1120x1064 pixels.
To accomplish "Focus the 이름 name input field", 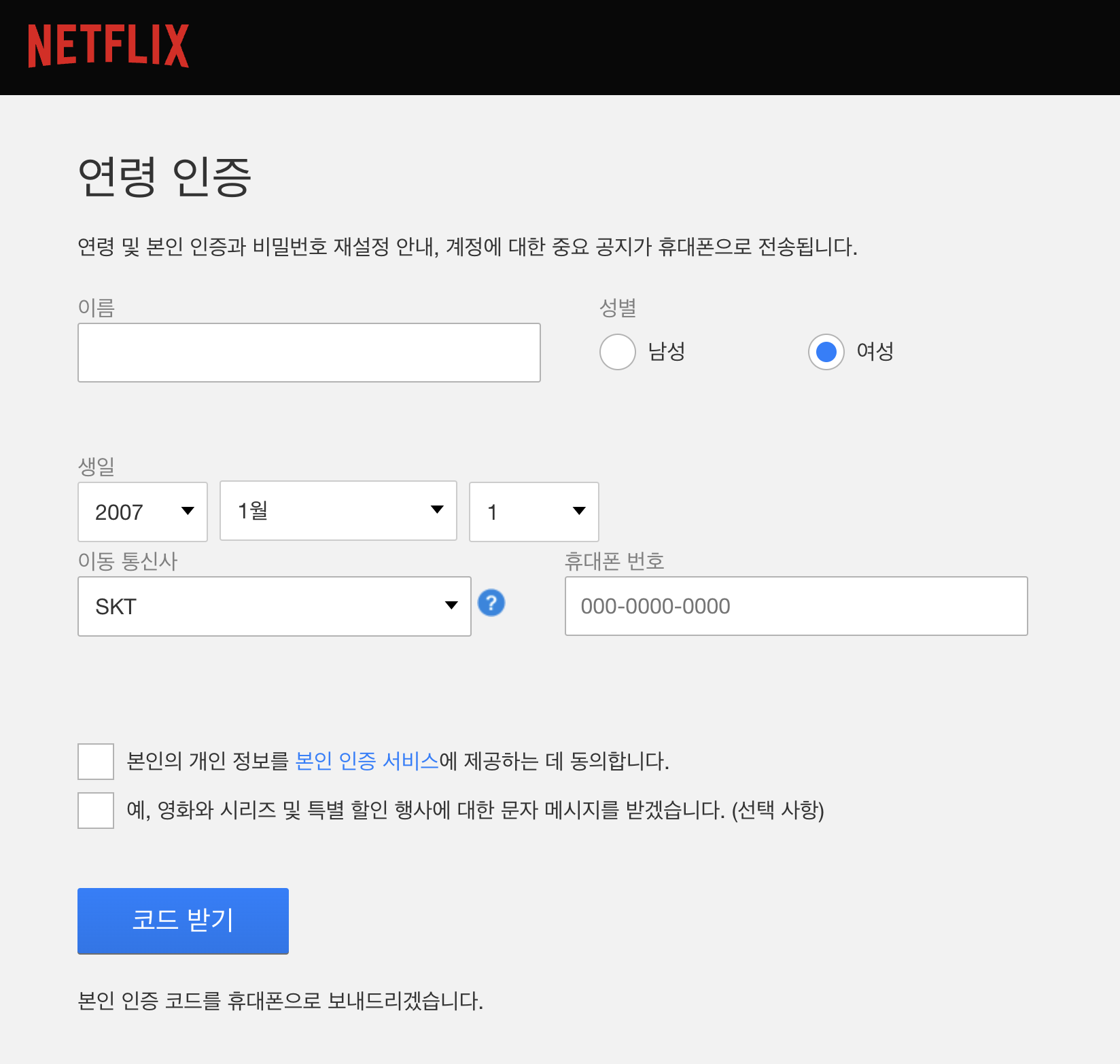I will coord(309,353).
